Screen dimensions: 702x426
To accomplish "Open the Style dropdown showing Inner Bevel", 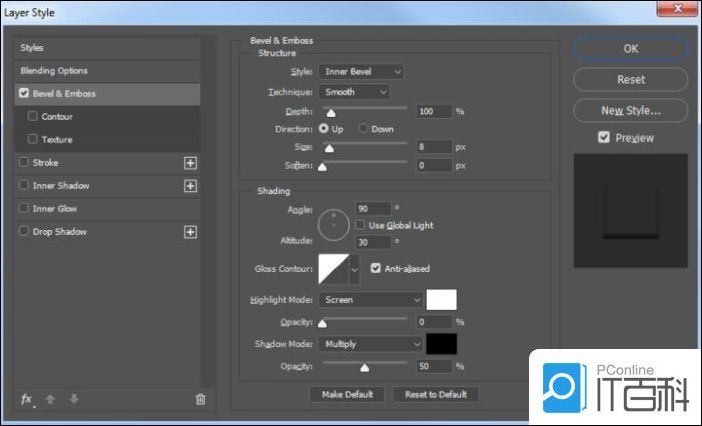I will tap(361, 72).
